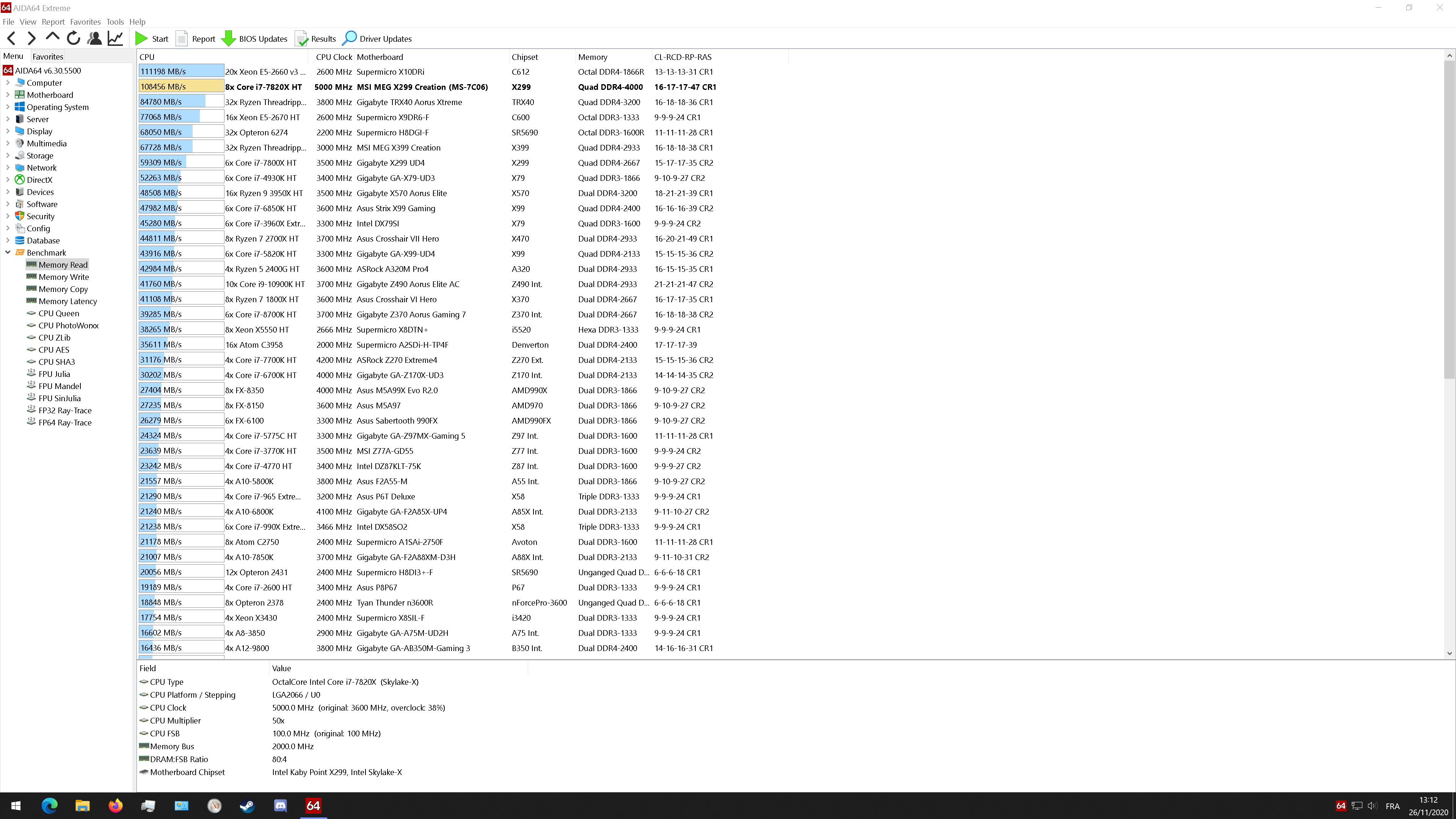Open the Favorites menu in the menu bar
Screen dimensions: 1456x819
(x=85, y=22)
